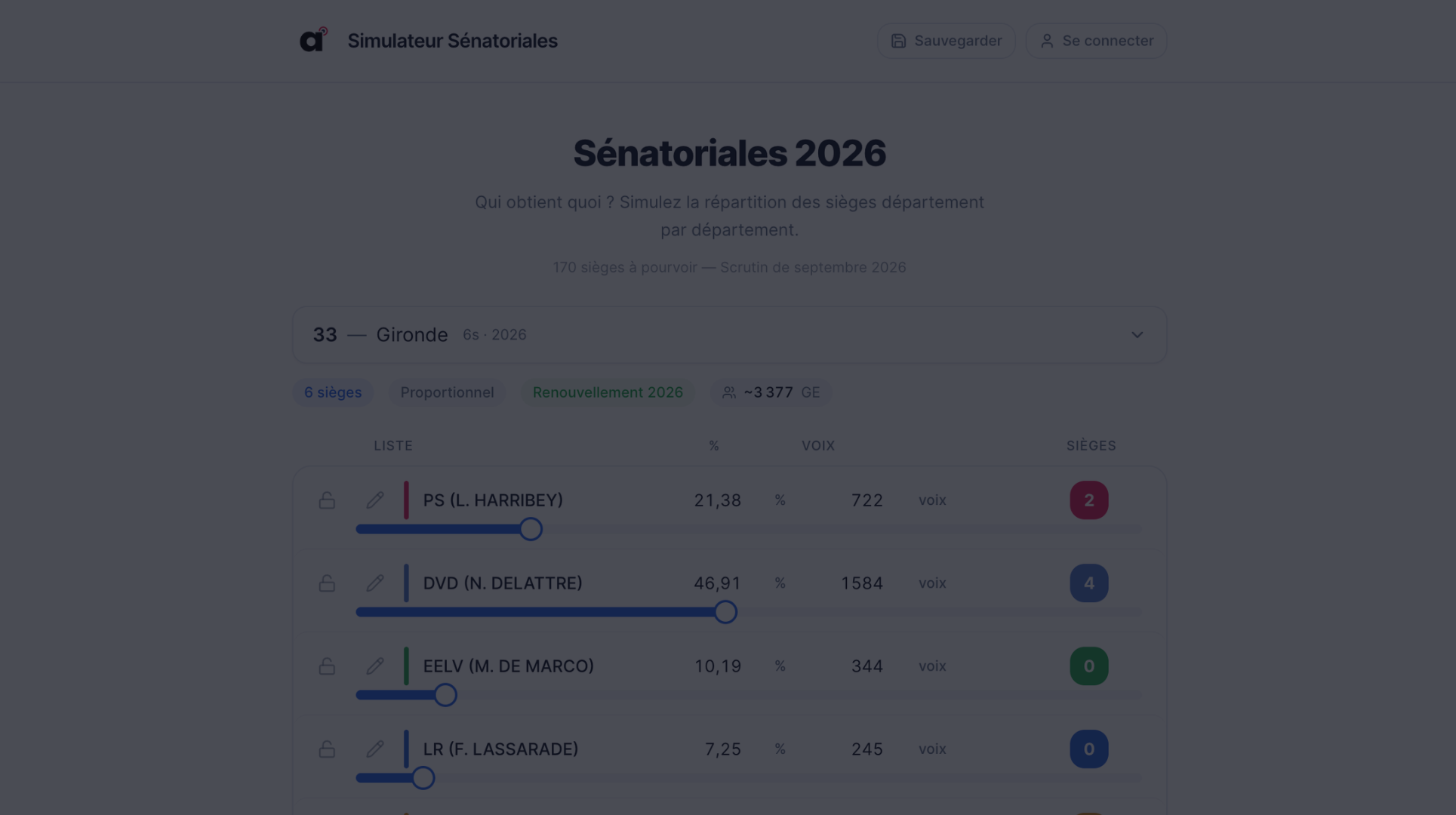Click the simulator logo in the header
Image resolution: width=1456 pixels, height=815 pixels.
click(x=313, y=40)
